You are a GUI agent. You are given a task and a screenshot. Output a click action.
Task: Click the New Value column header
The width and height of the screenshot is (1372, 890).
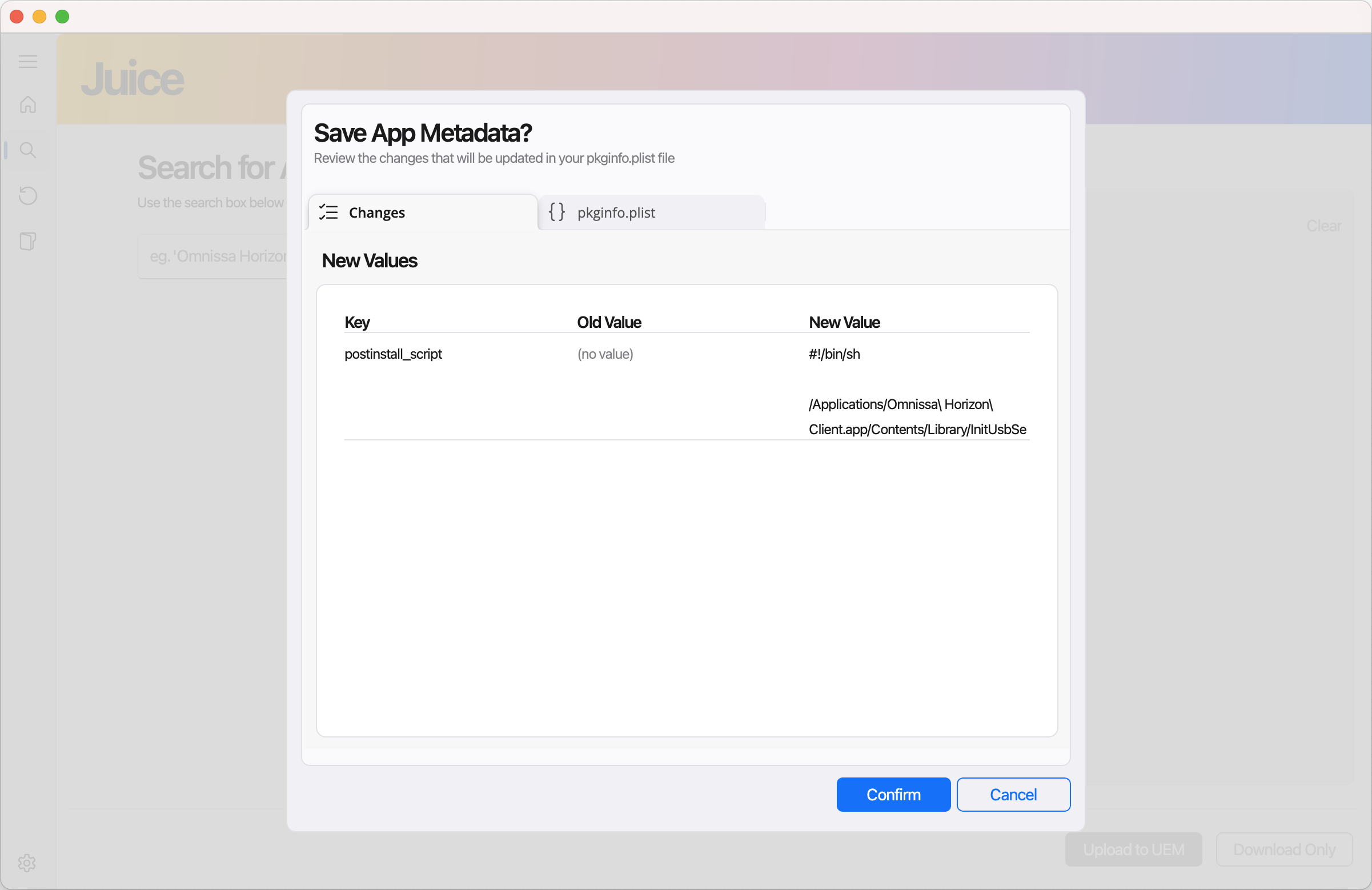click(844, 322)
